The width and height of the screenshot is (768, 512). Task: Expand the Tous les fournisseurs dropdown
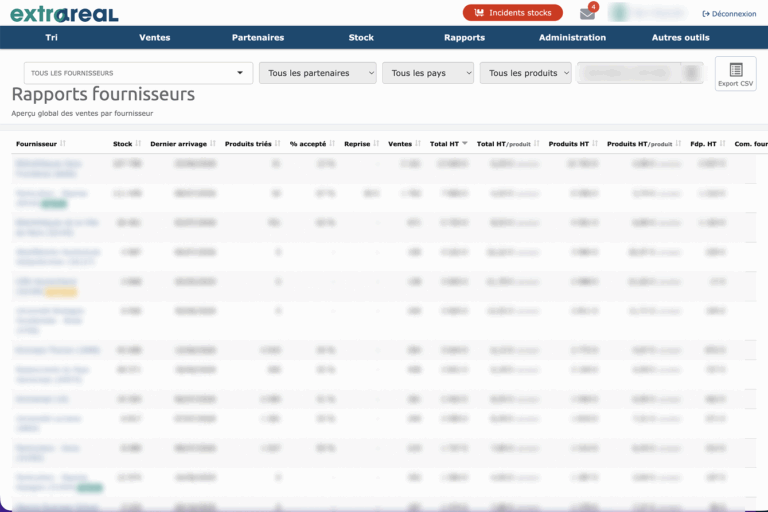tap(138, 73)
